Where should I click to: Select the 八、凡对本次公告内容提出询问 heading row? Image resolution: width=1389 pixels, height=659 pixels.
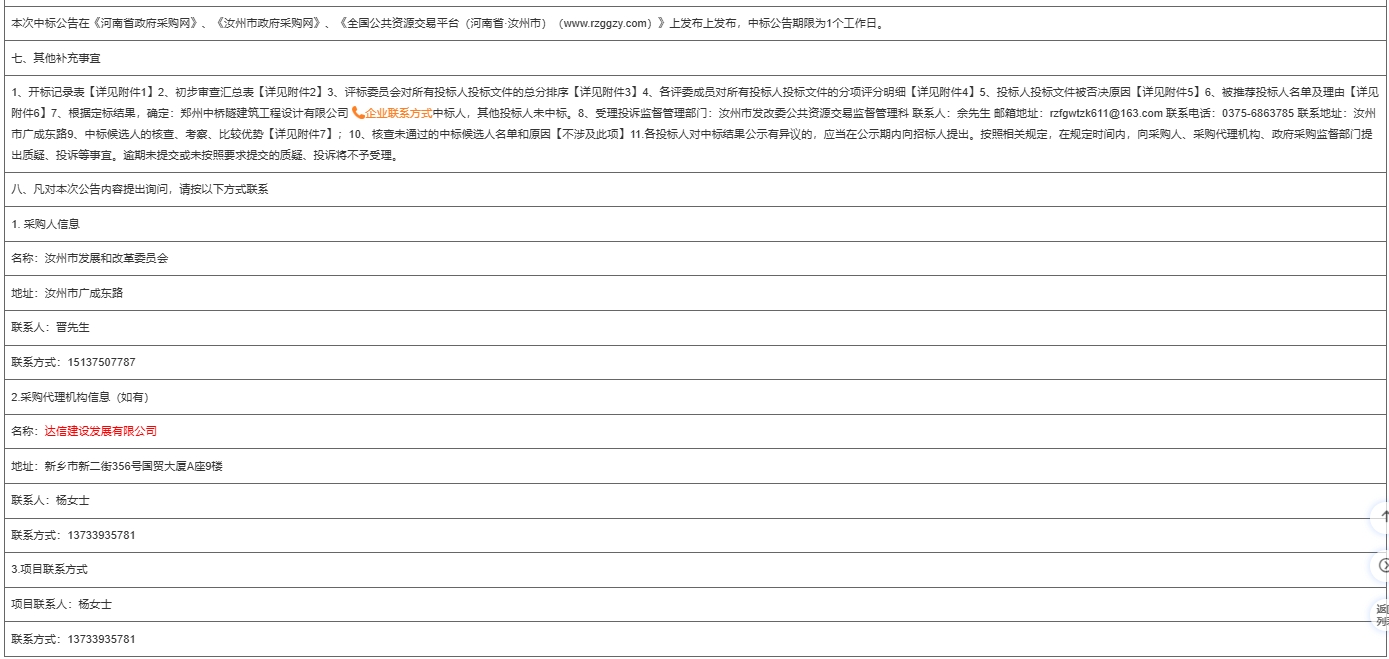(139, 189)
